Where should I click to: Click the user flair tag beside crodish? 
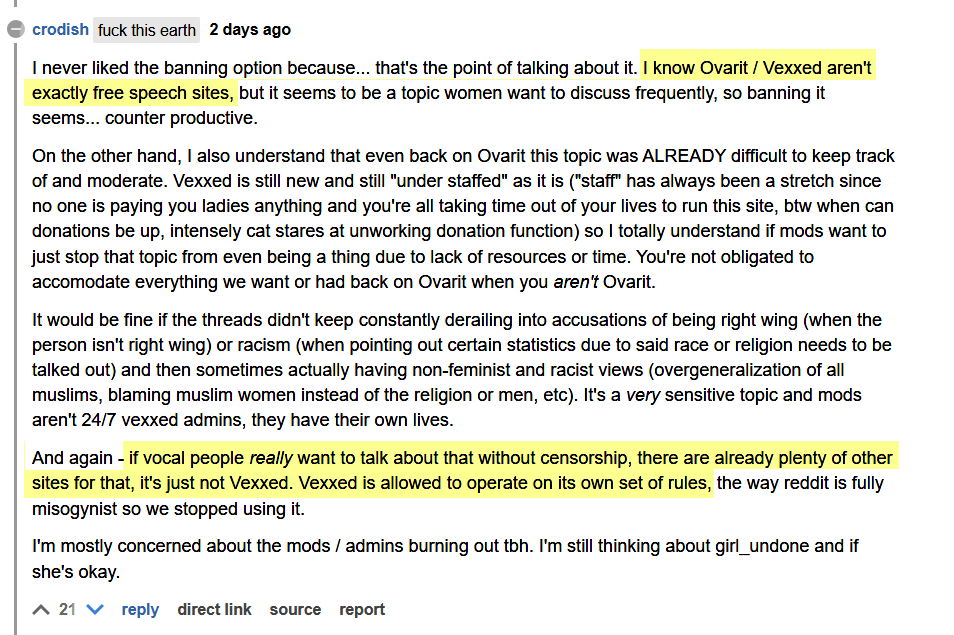[147, 30]
